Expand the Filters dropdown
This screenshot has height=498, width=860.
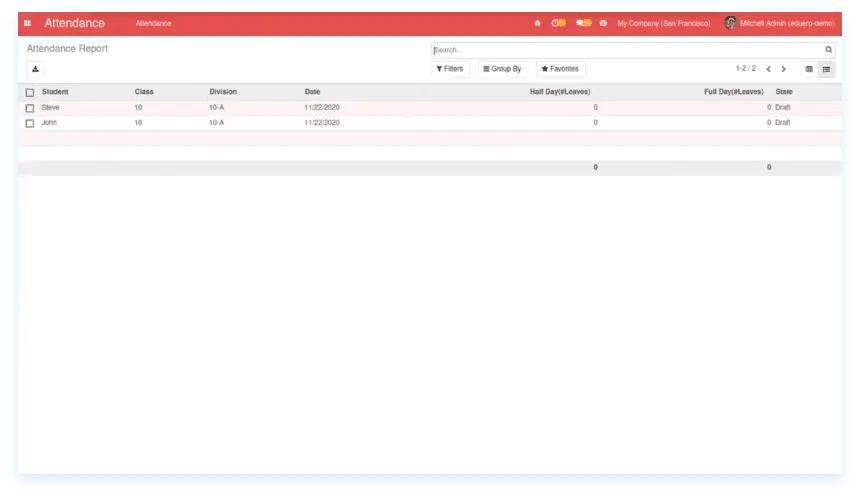tap(450, 69)
